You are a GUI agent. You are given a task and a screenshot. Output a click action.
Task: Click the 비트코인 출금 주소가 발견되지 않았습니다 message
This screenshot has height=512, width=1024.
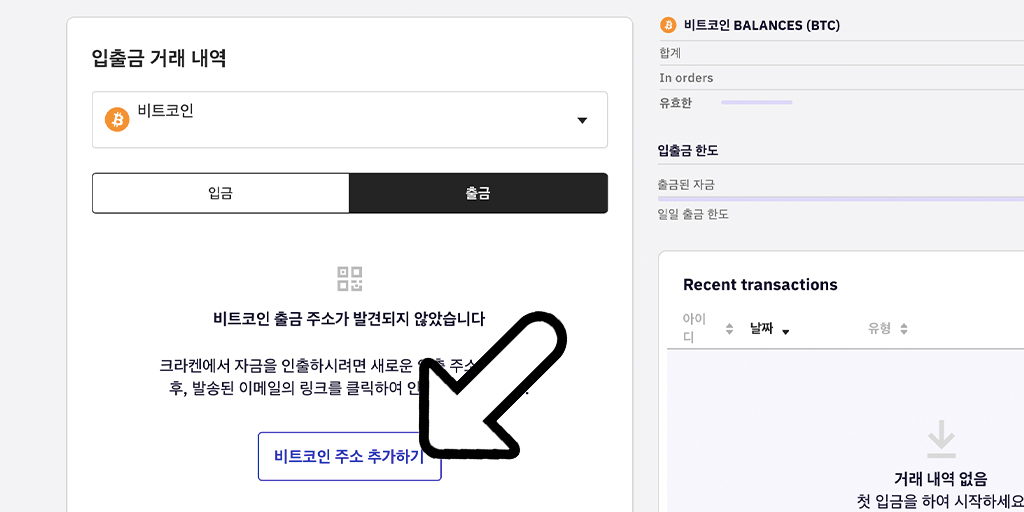point(349,319)
